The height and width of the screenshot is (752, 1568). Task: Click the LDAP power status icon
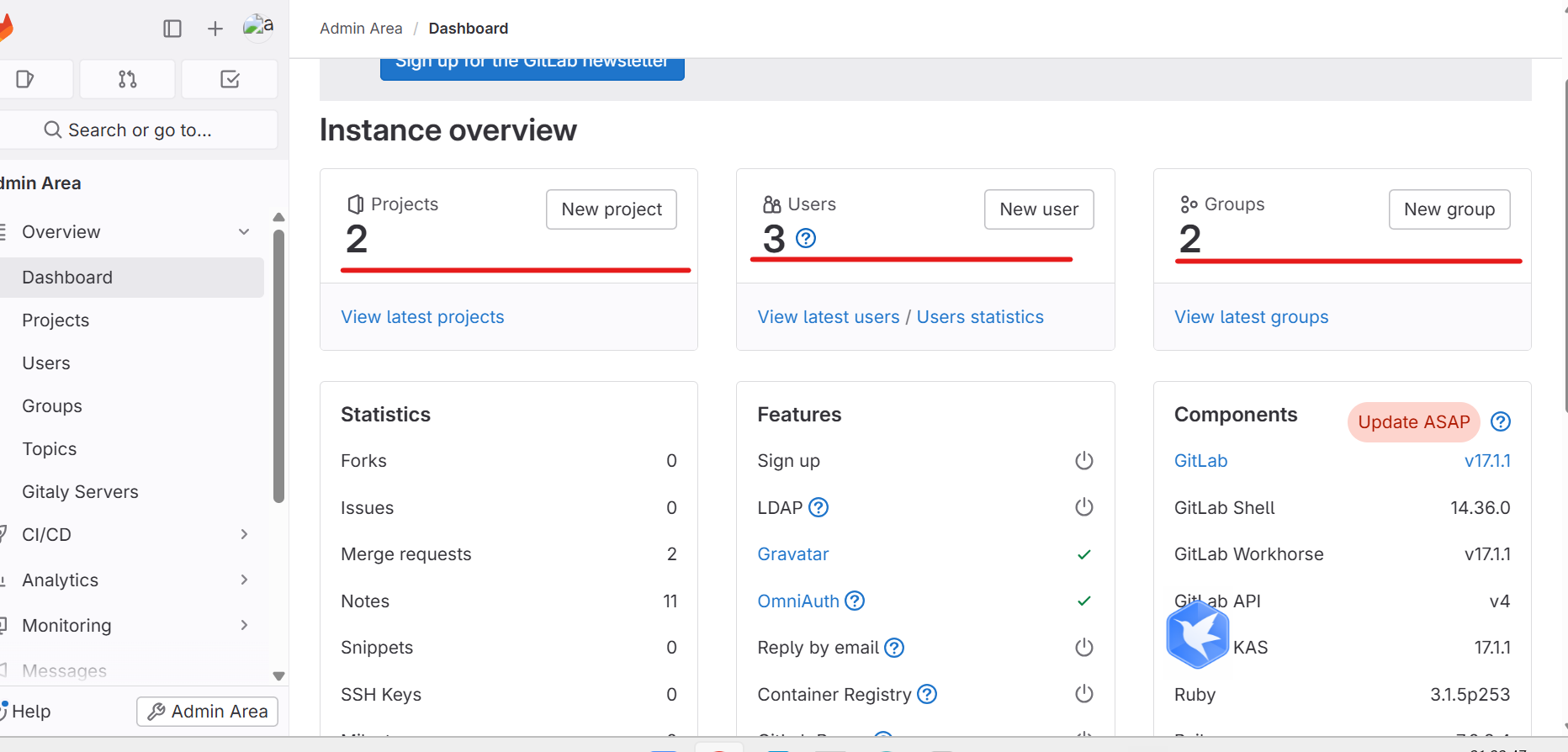(x=1084, y=507)
